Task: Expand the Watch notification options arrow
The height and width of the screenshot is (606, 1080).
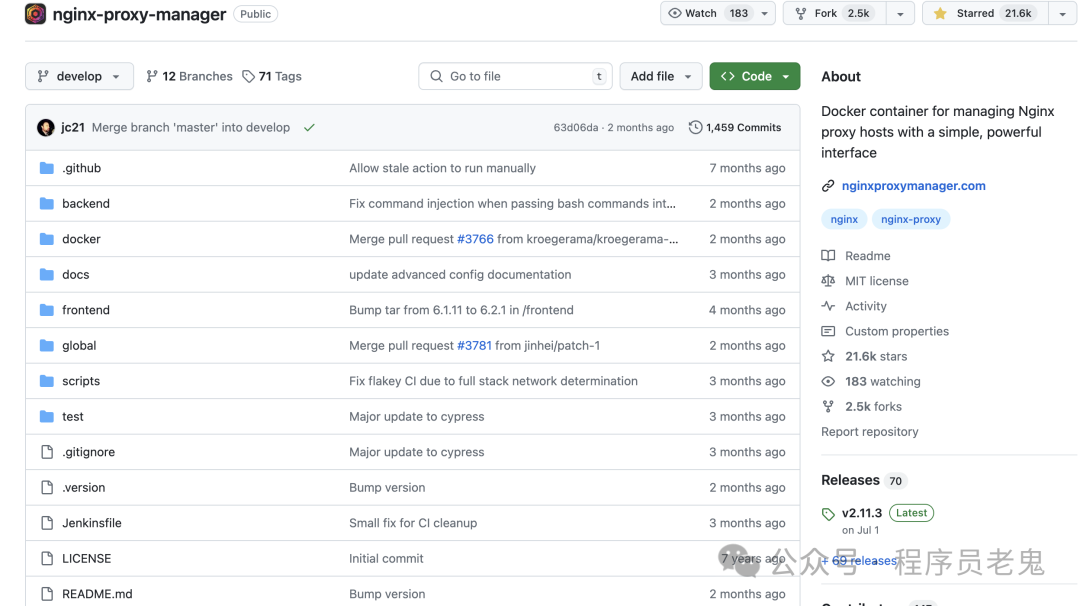Action: (765, 13)
